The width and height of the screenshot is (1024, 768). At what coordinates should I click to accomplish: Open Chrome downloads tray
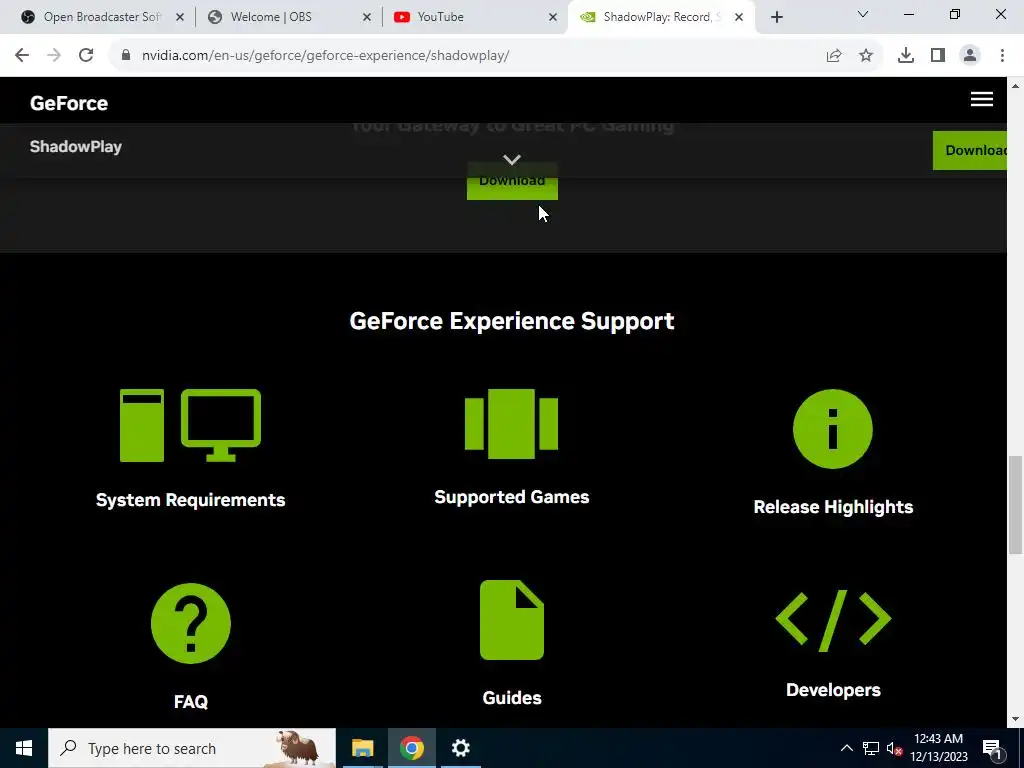tap(906, 56)
